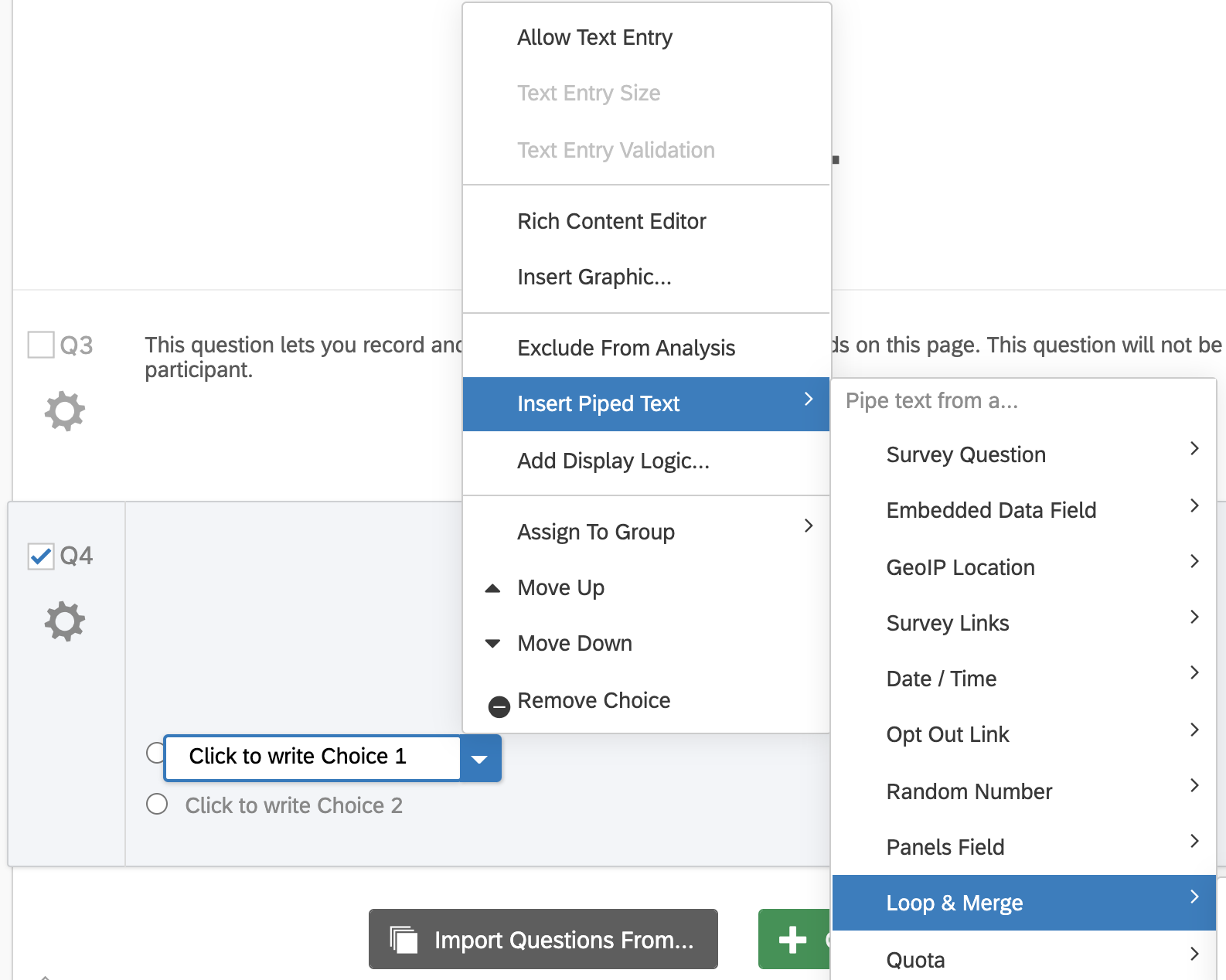This screenshot has height=980, width=1226.
Task: Open Choice 1 dropdown arrow button
Action: [x=480, y=758]
